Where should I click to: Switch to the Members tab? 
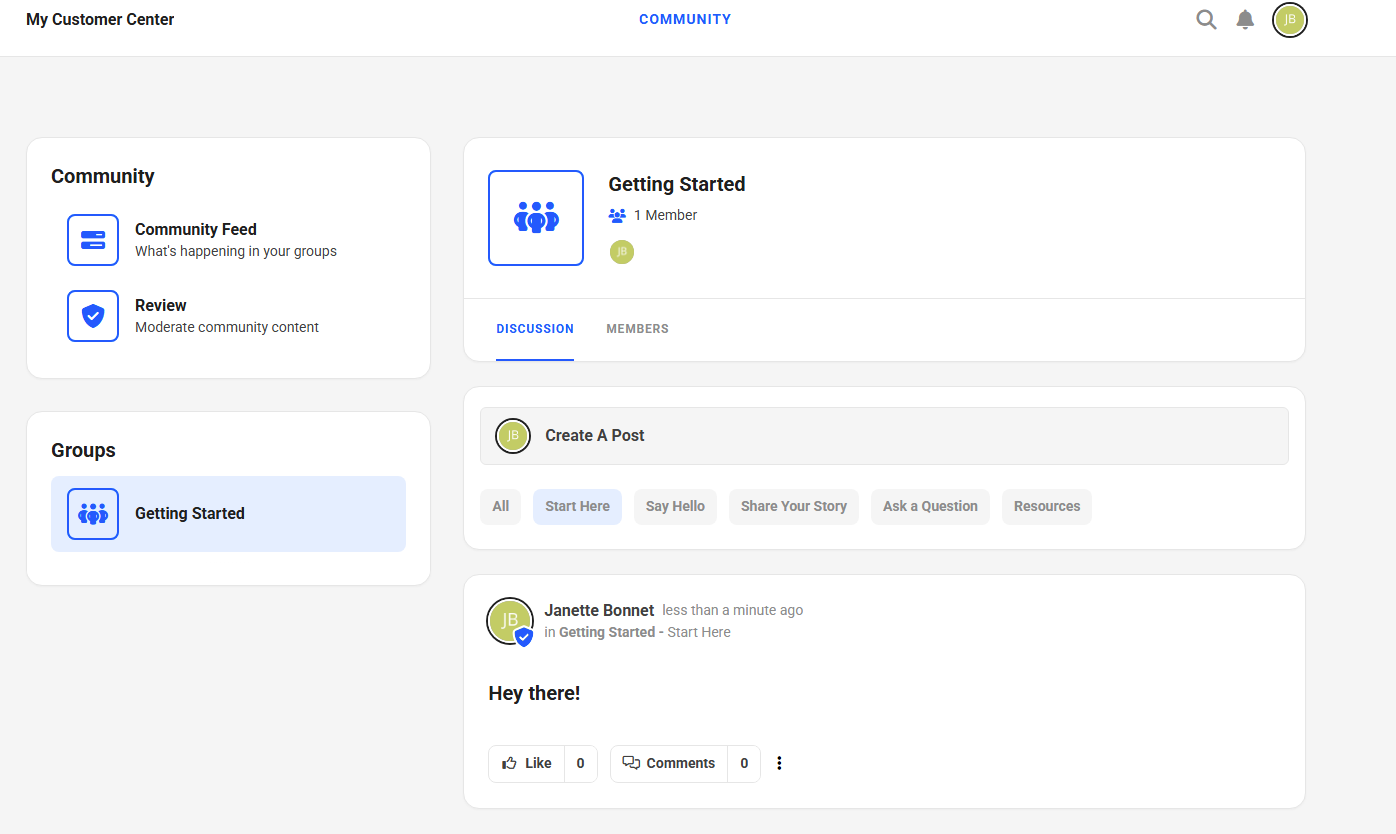(637, 329)
